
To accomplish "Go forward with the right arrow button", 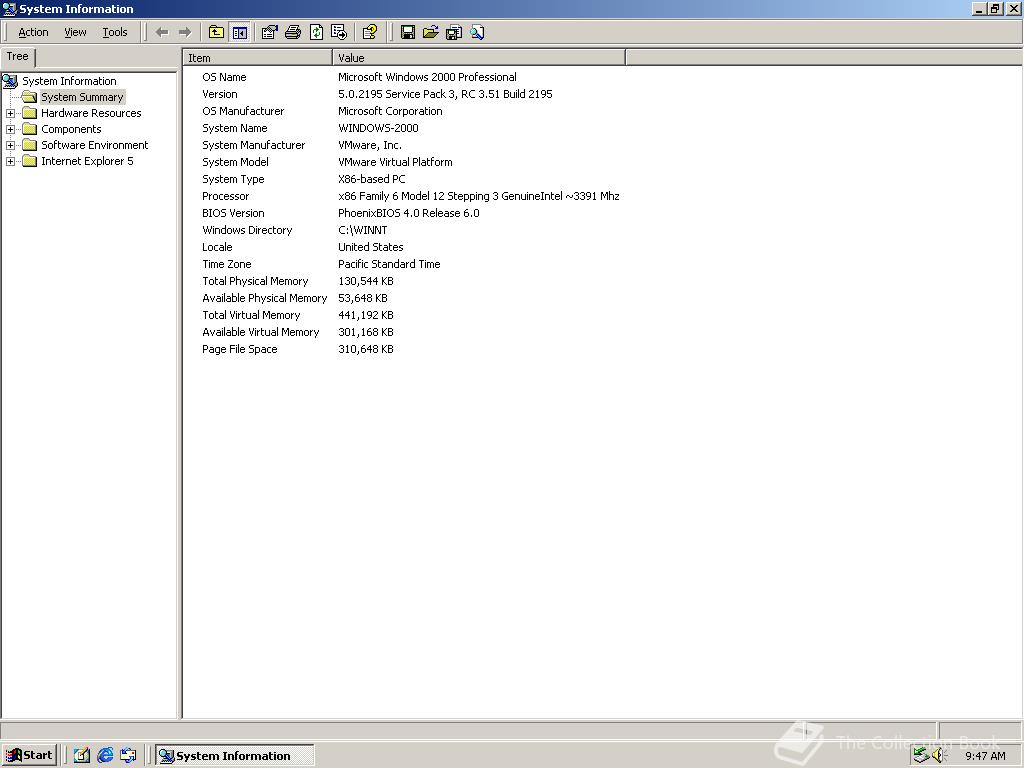I will pyautogui.click(x=185, y=32).
